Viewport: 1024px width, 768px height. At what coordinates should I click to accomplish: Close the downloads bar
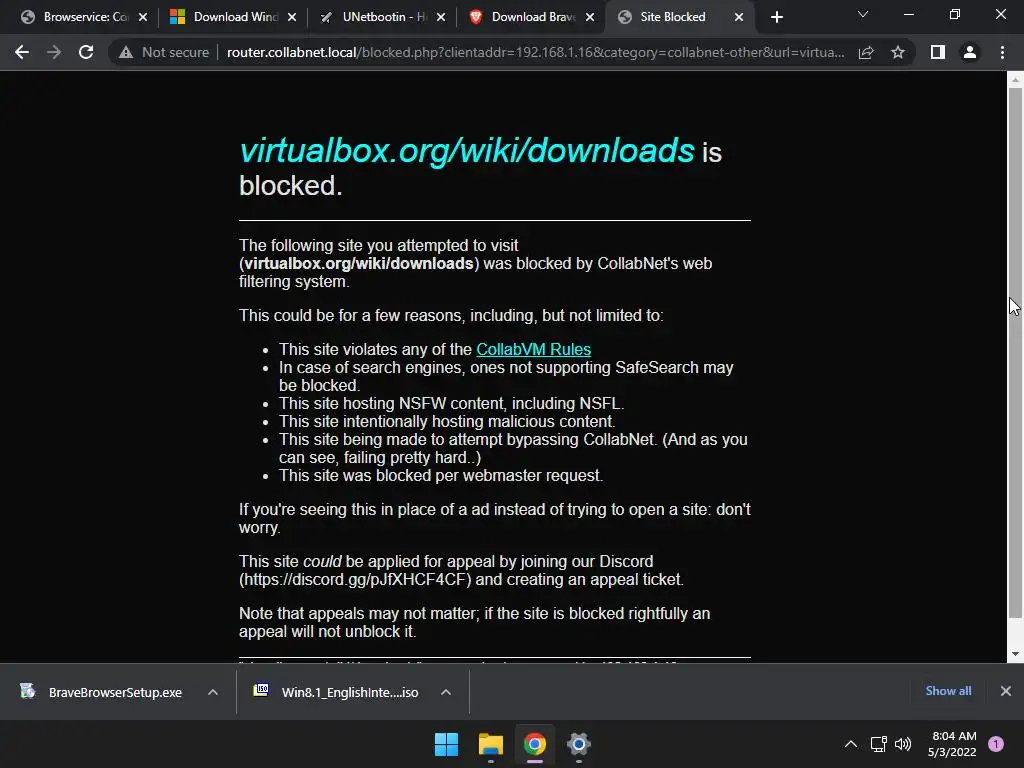click(x=1006, y=691)
